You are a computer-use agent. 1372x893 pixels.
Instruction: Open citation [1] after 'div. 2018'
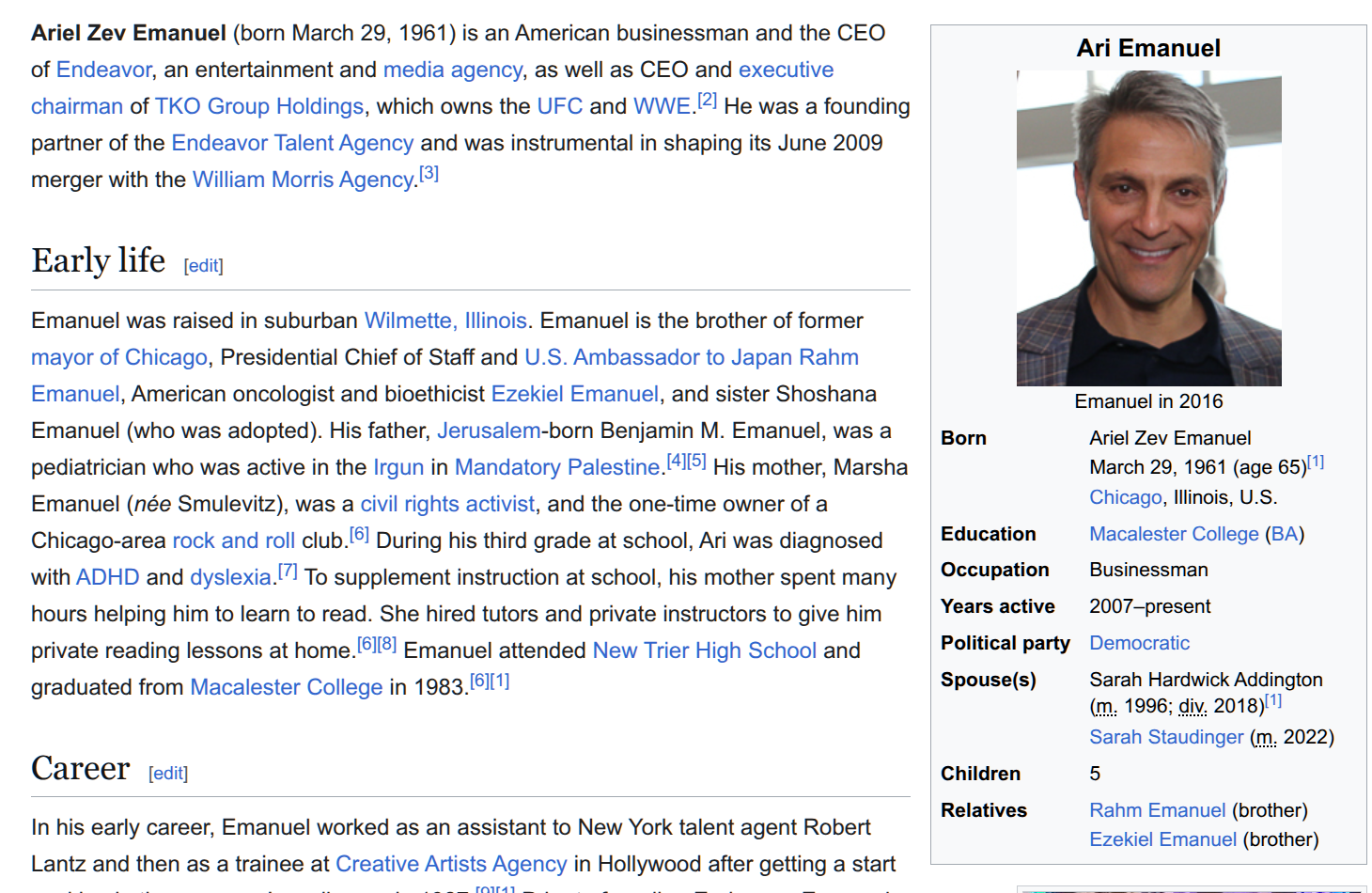(1273, 700)
